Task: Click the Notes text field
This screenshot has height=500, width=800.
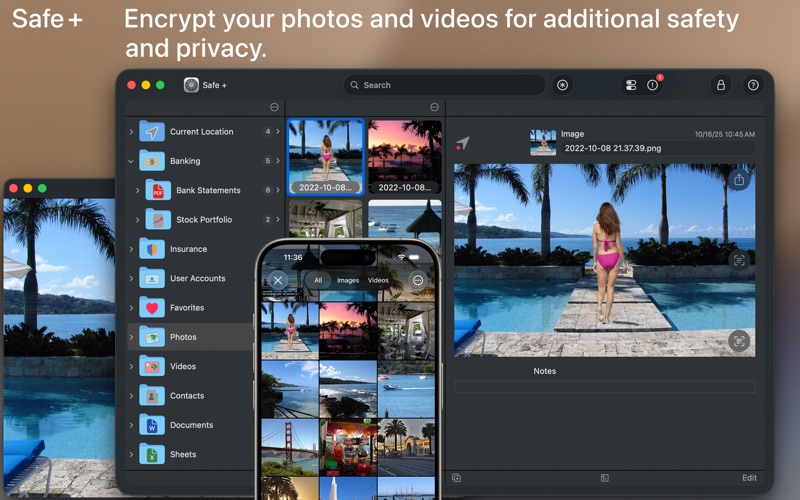Action: point(605,386)
